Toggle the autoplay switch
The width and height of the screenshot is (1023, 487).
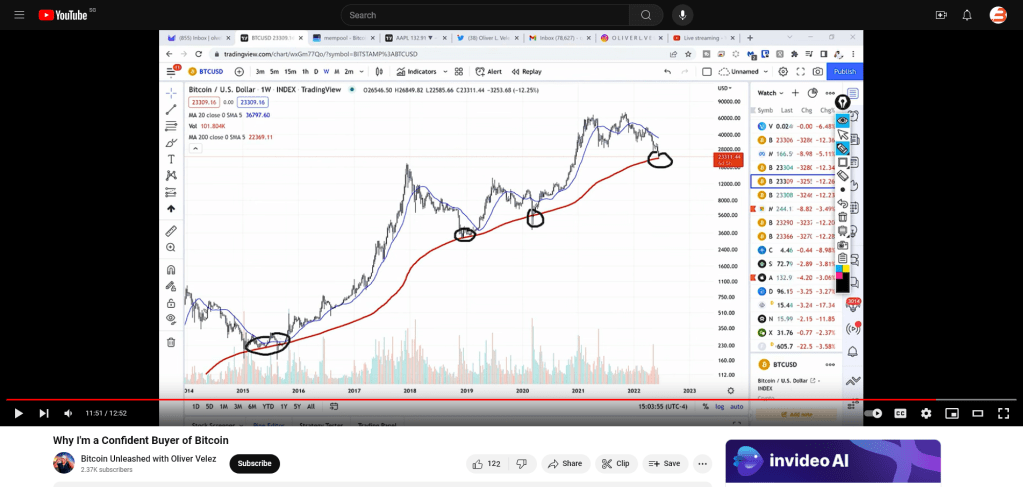873,413
